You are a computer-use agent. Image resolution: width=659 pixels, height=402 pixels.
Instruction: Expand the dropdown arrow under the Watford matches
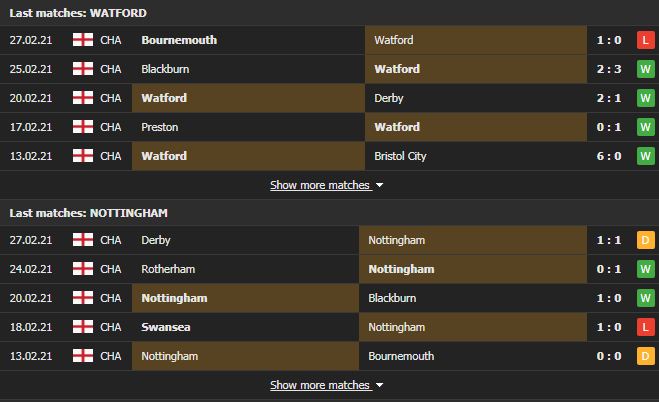[380, 185]
